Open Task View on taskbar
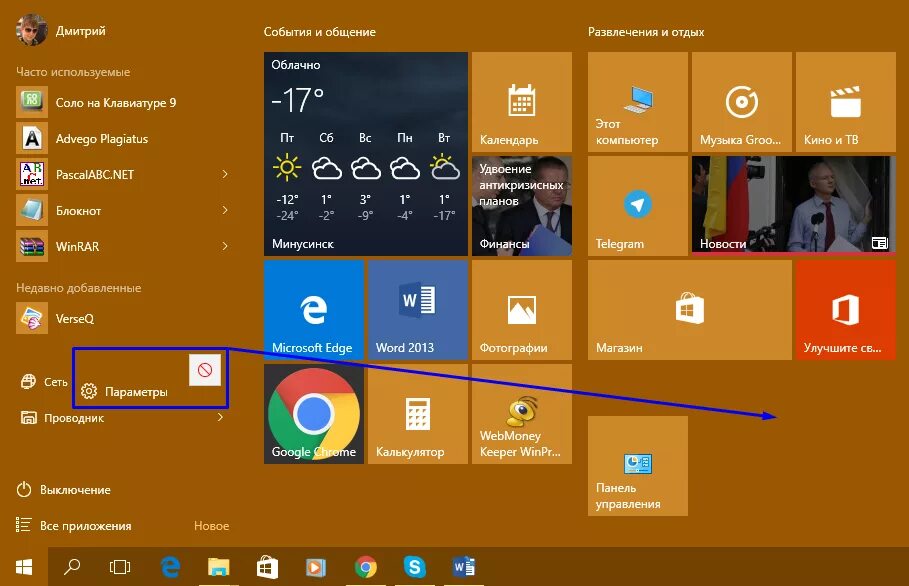909x586 pixels. 120,567
